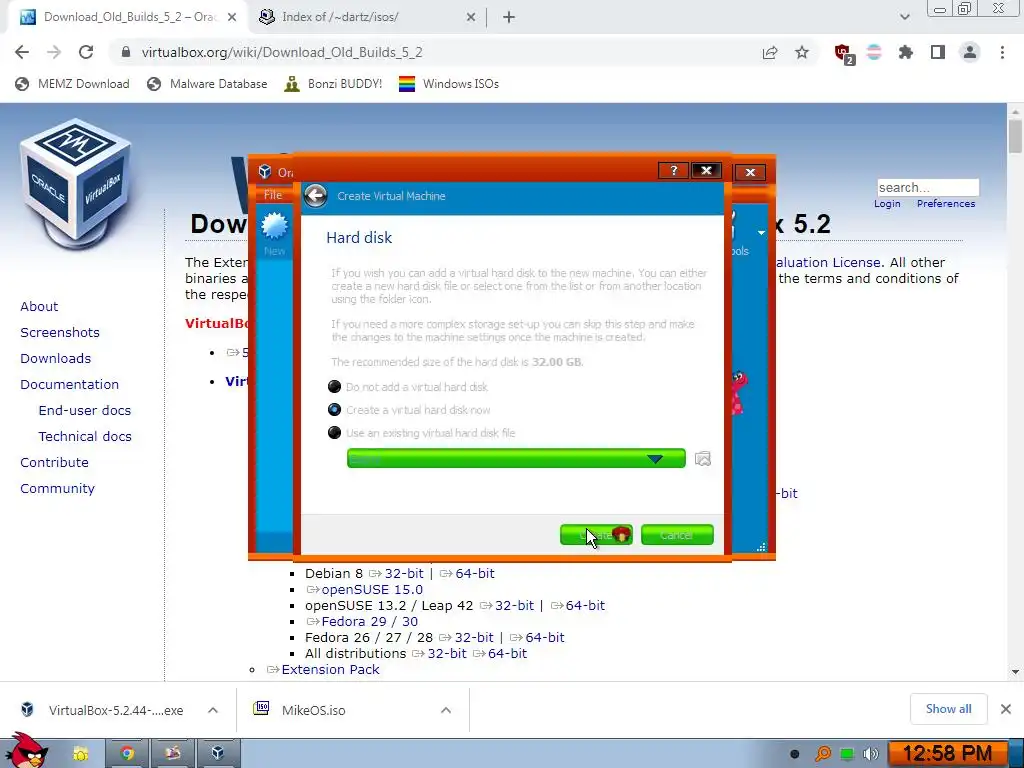Click the Cancel button in the wizard
This screenshot has width=1024, height=768.
click(677, 535)
